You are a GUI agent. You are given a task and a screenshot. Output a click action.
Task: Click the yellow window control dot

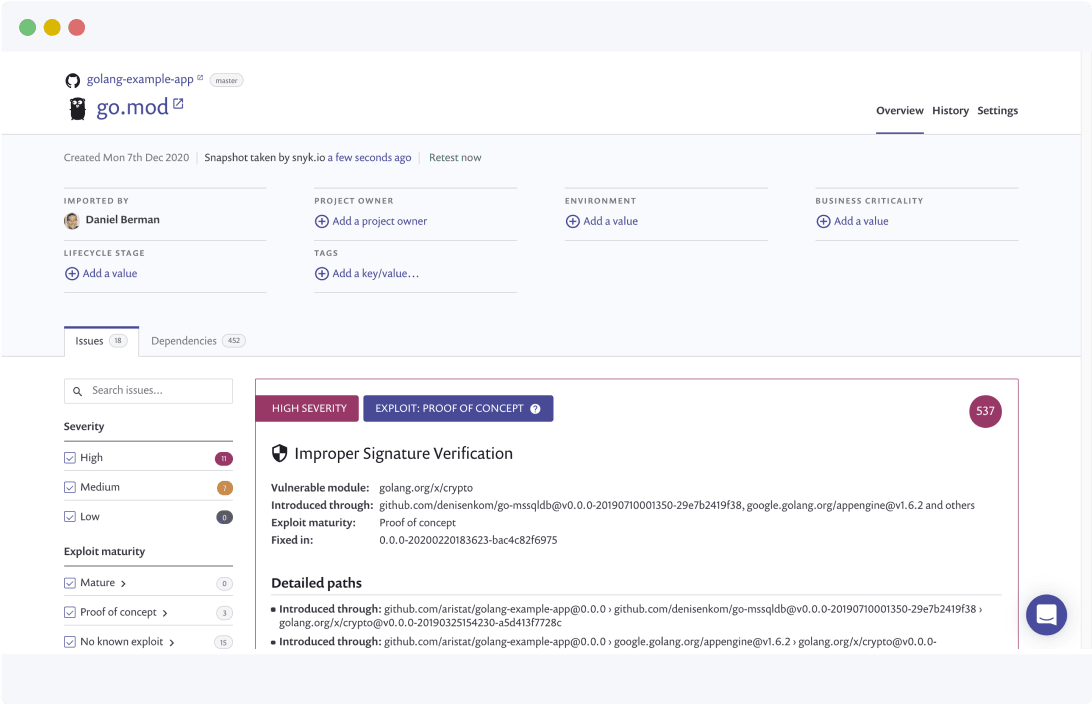[52, 27]
